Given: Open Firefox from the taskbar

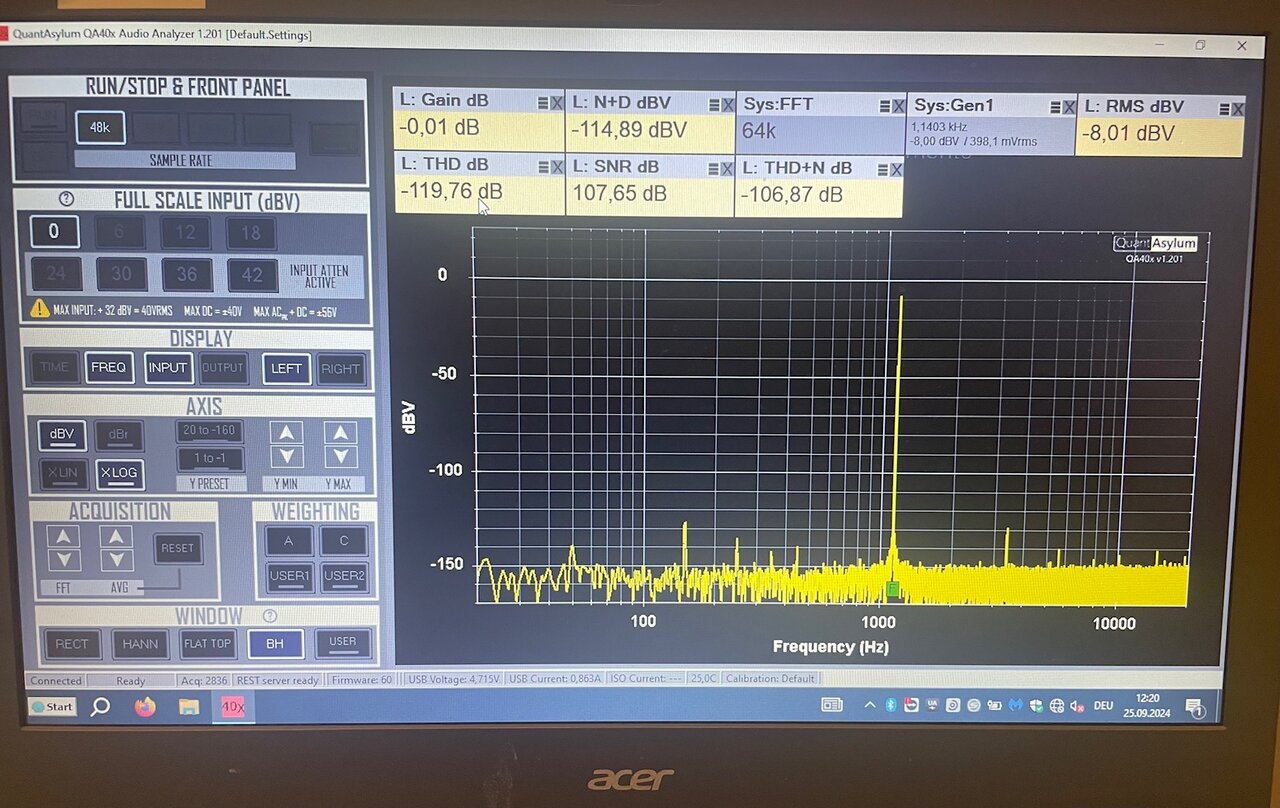Looking at the screenshot, I should 145,707.
